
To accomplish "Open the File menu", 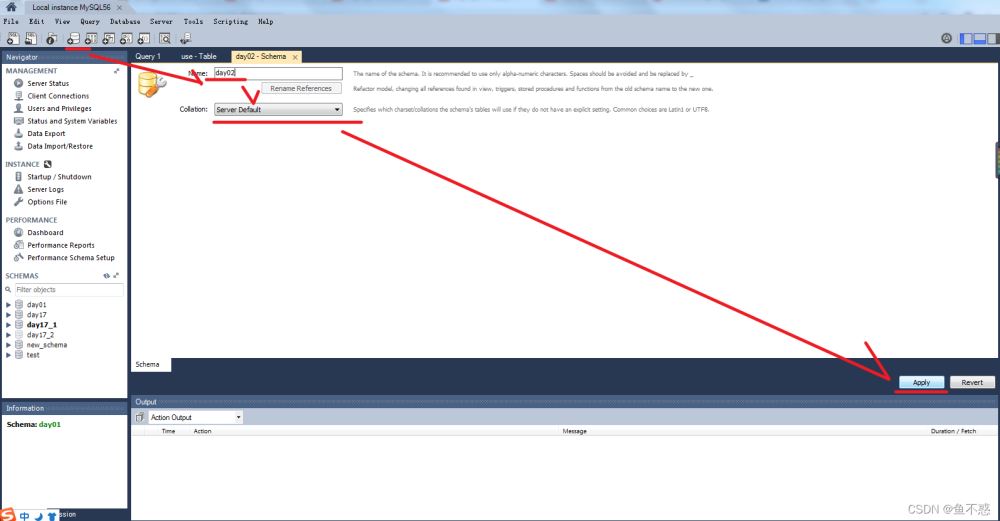I will point(11,22).
